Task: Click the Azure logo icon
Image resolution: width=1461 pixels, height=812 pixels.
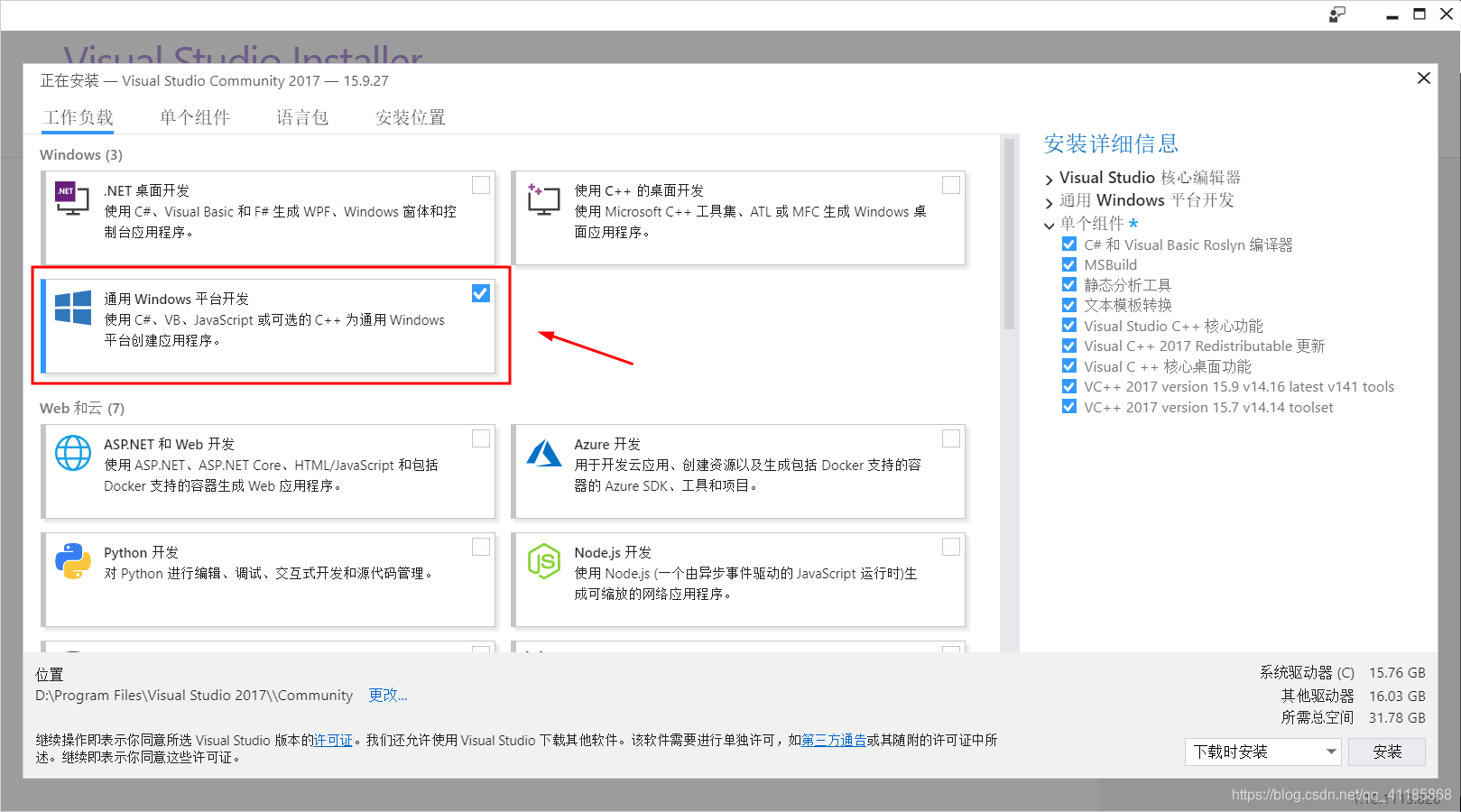Action: click(544, 453)
